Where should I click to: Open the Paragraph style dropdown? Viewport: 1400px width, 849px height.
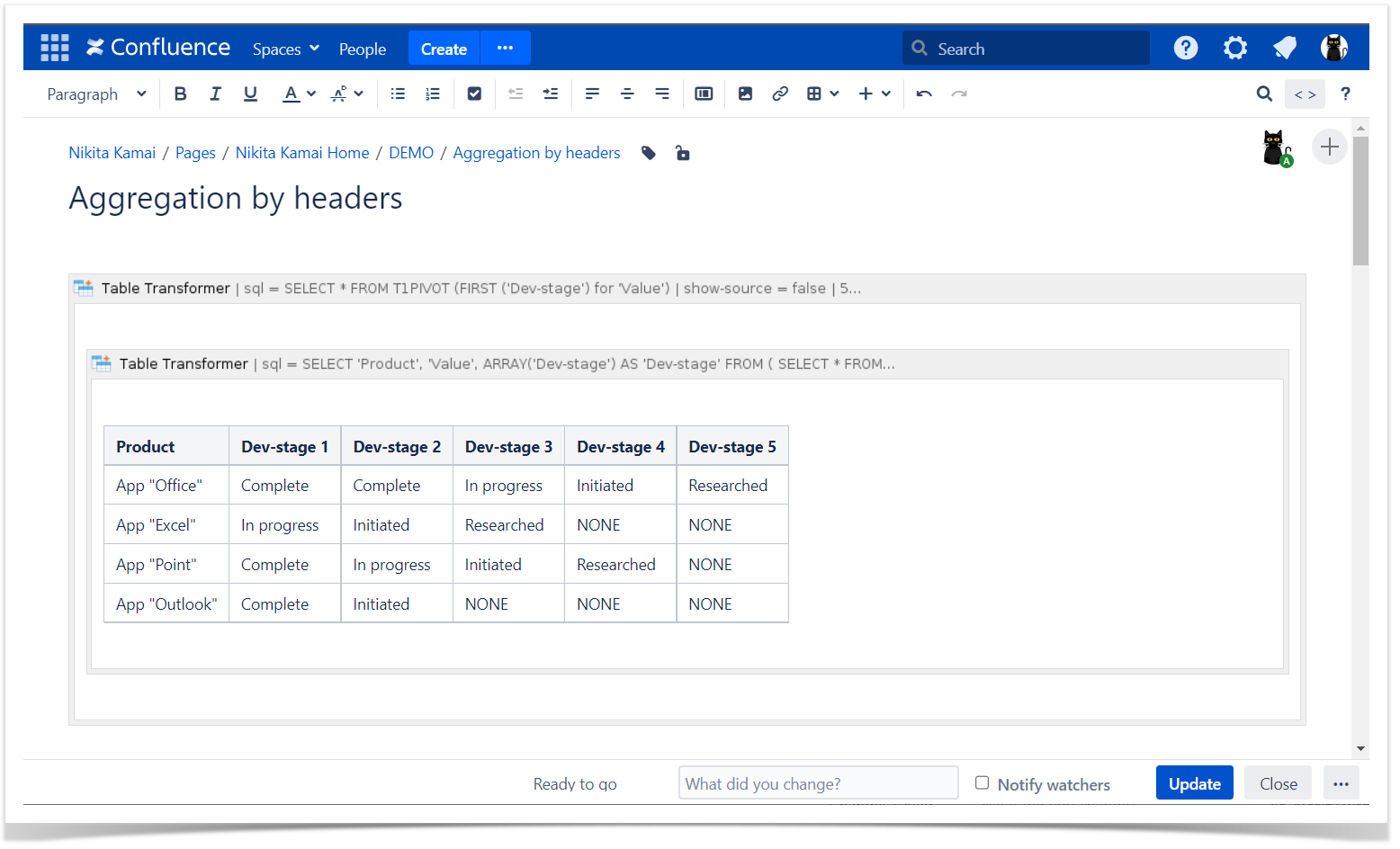click(96, 94)
